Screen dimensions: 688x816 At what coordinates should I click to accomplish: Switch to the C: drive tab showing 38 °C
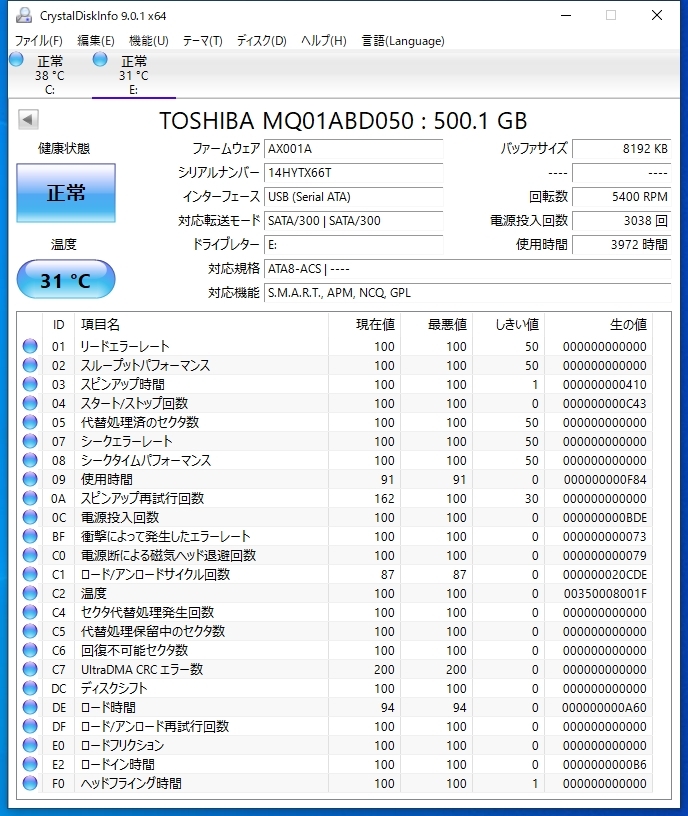pos(50,74)
